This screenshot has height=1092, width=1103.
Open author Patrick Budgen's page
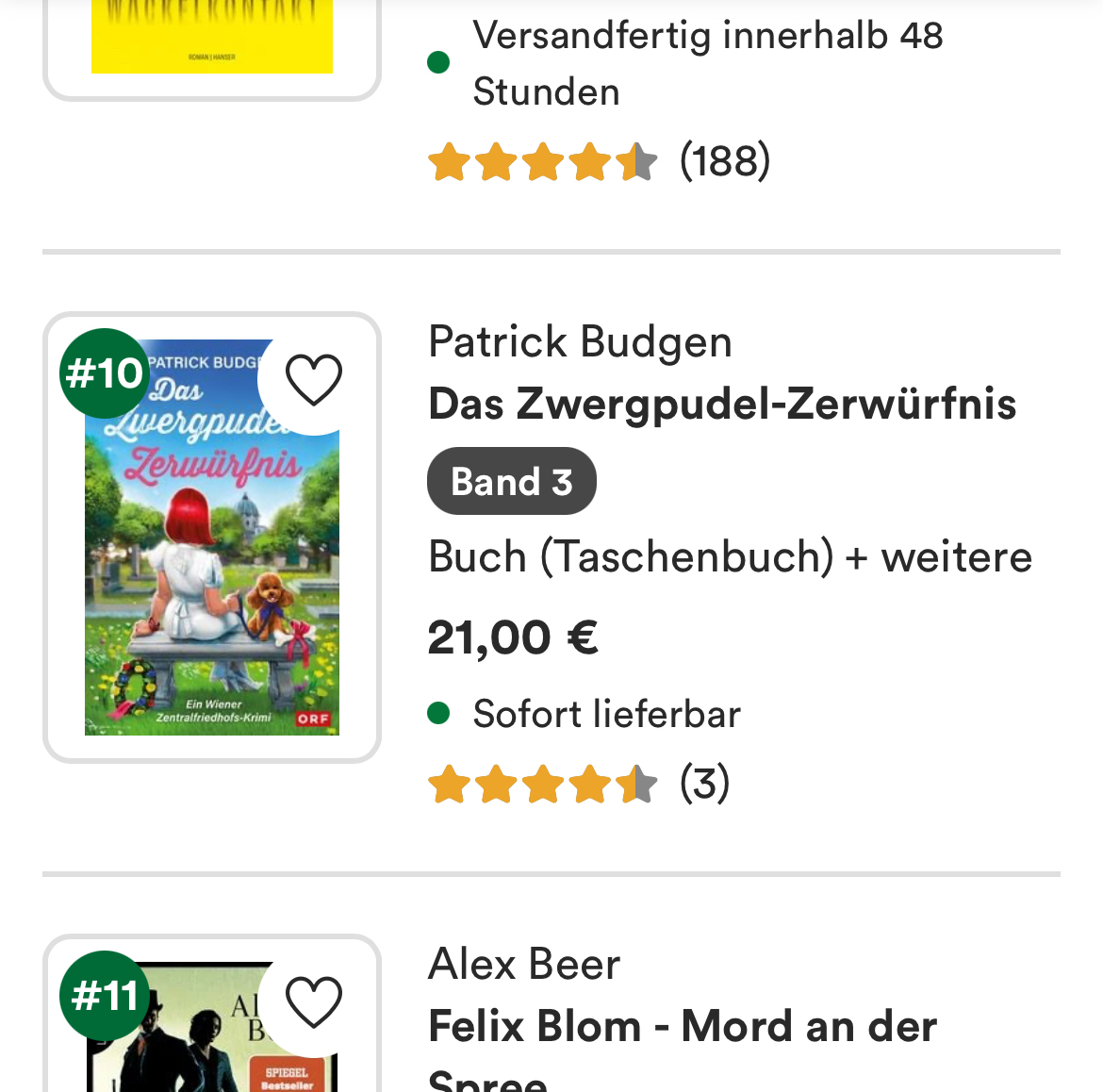(580, 341)
